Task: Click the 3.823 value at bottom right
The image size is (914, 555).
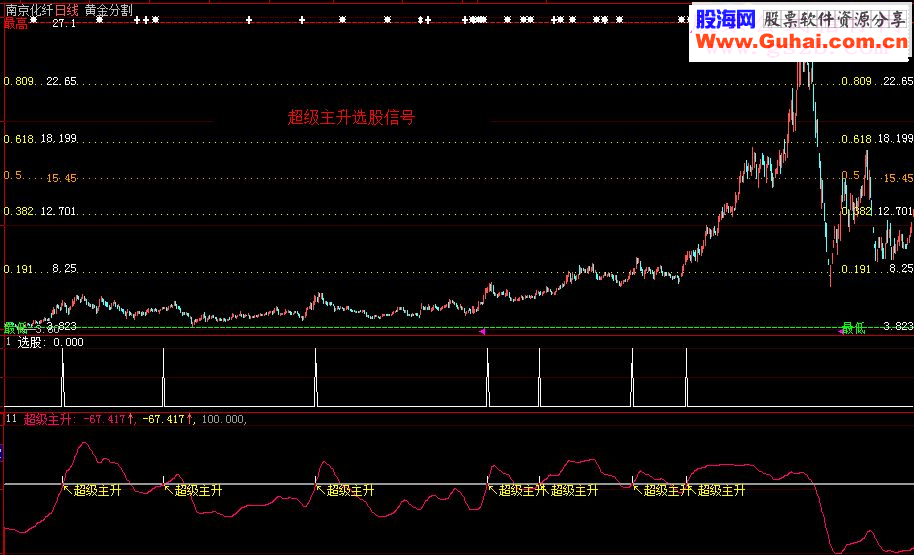Action: tap(898, 326)
